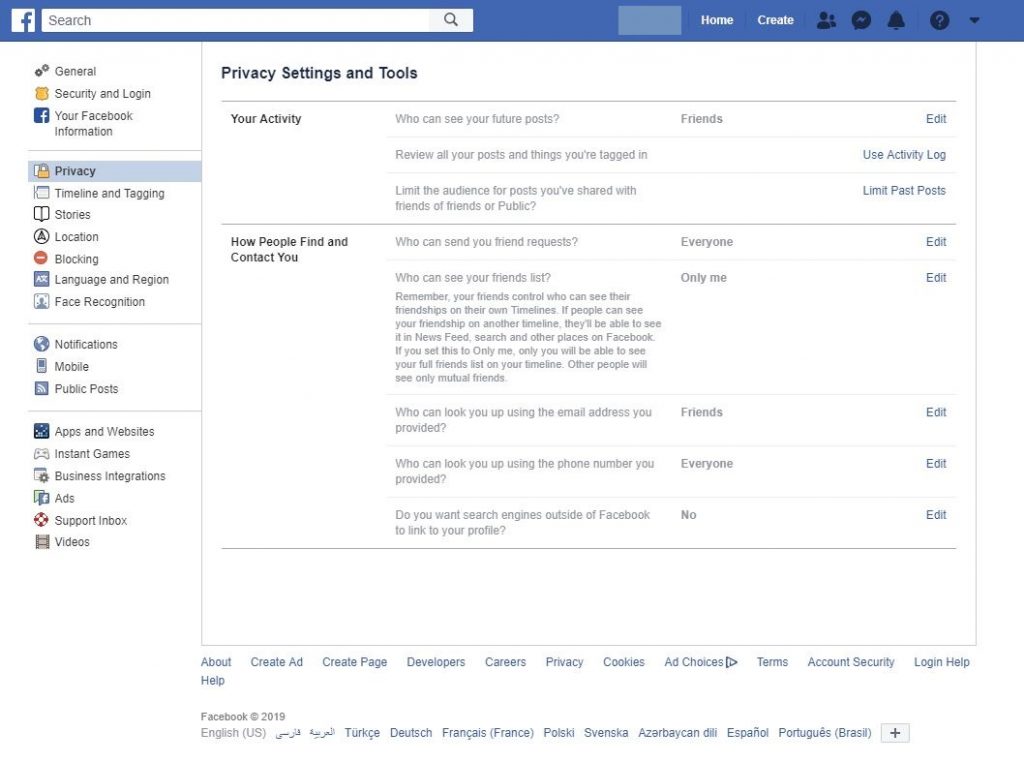Screen dimensions: 1024x763
Task: Edit who can see future posts
Action: pos(936,119)
